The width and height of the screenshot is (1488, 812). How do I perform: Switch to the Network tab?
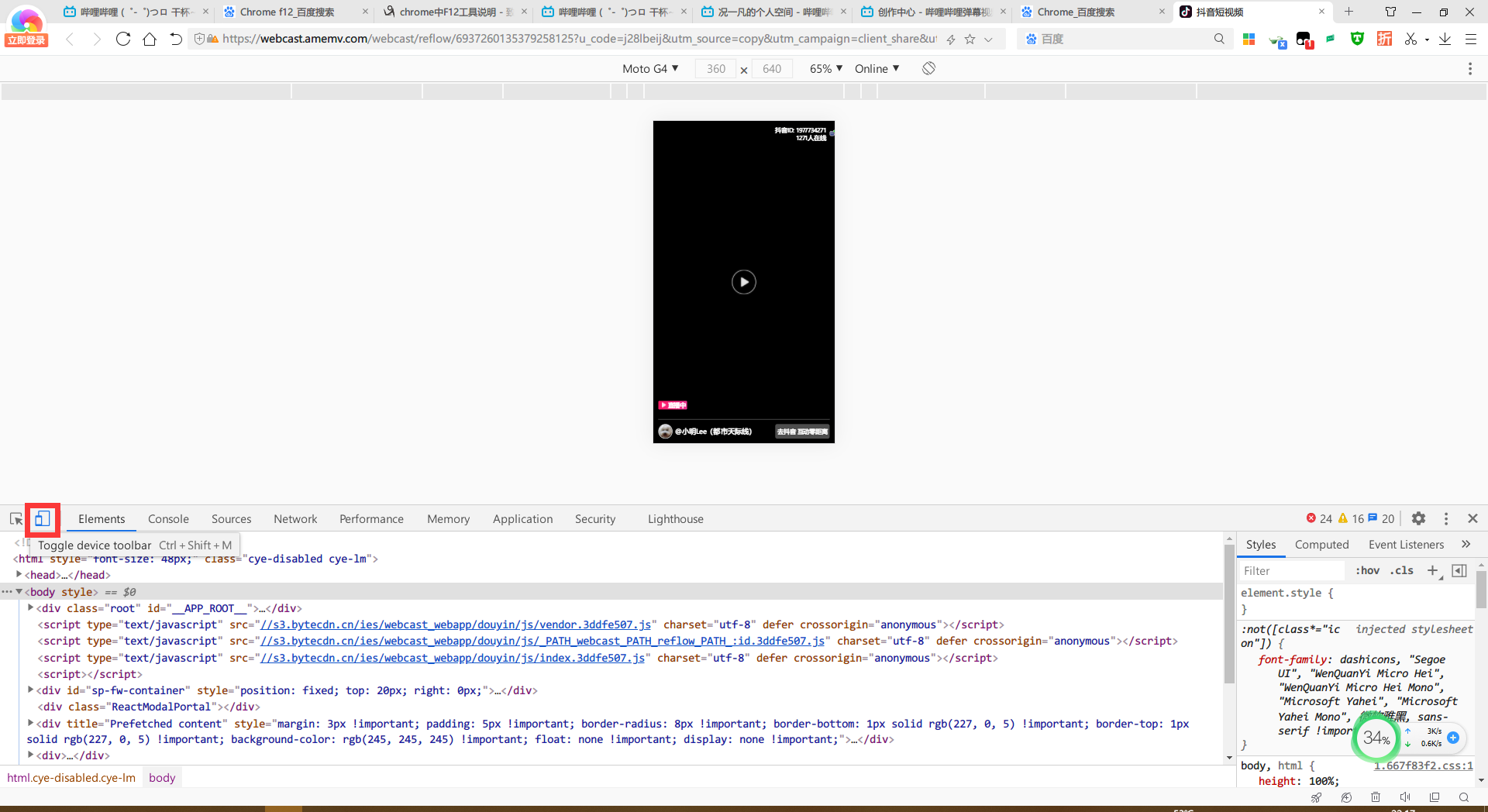(295, 519)
